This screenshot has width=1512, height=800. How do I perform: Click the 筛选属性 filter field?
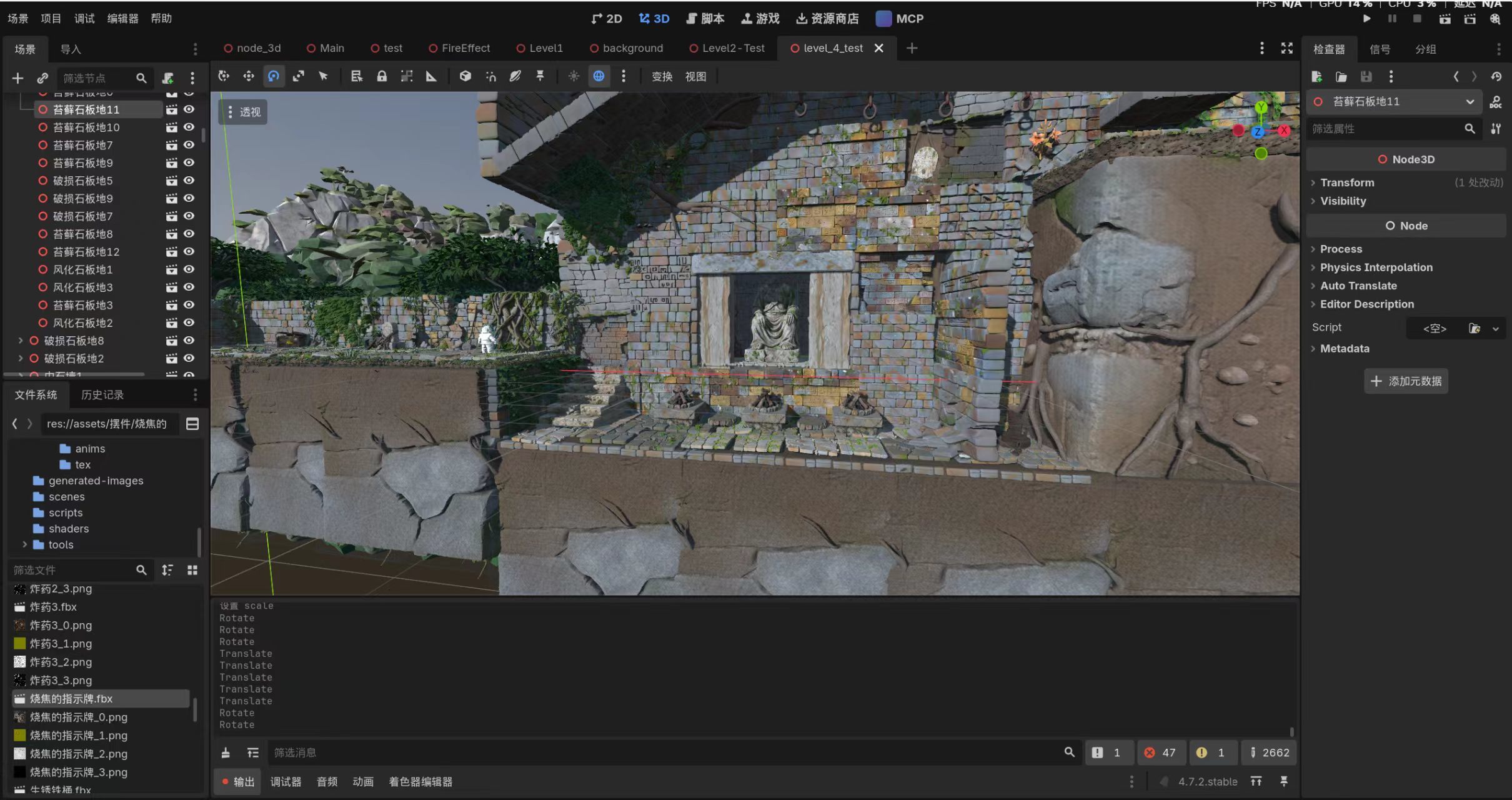(x=1387, y=129)
